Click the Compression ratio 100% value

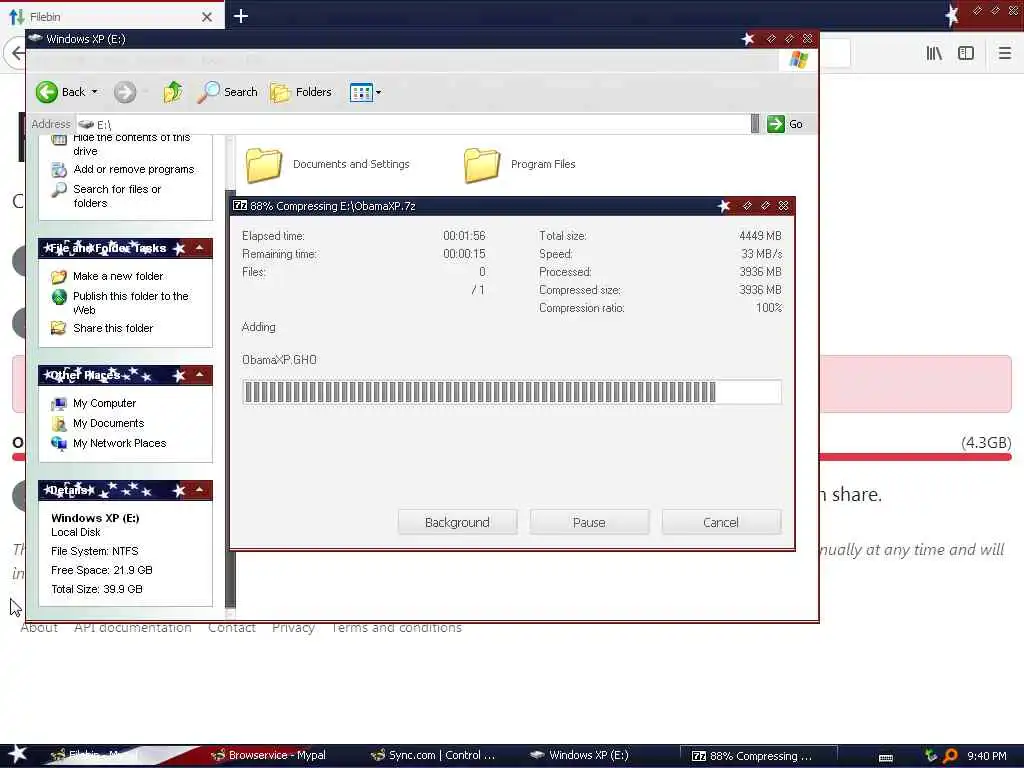(x=769, y=308)
